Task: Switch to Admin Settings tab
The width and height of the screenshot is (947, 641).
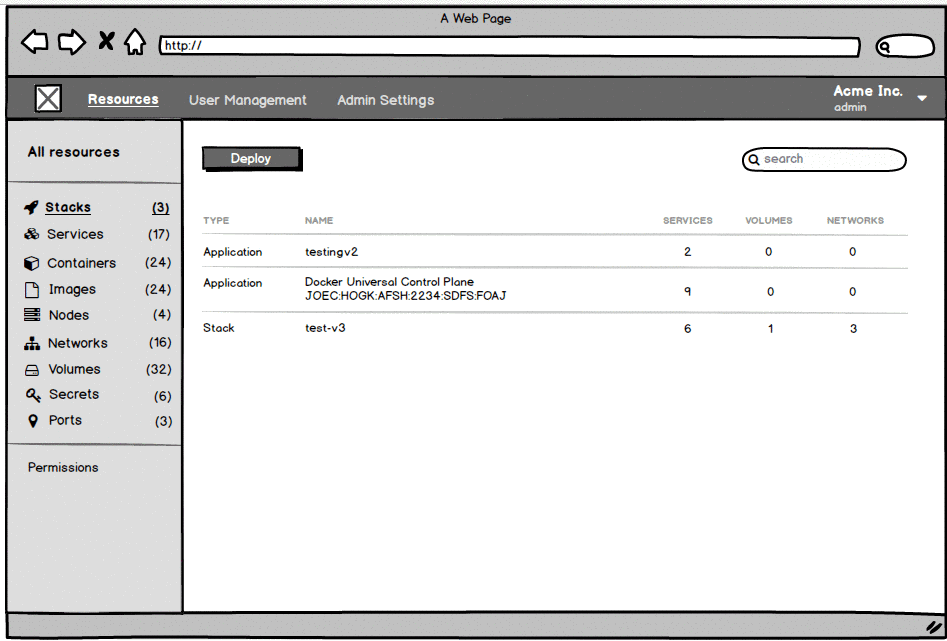Action: point(385,100)
